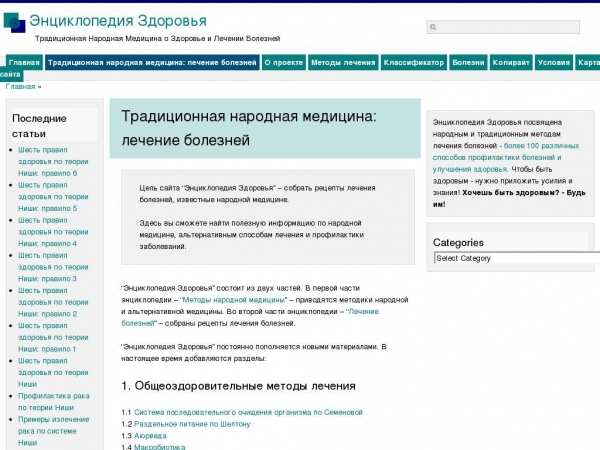Open Система последовательного очищения организма по Семеновой

(248, 412)
